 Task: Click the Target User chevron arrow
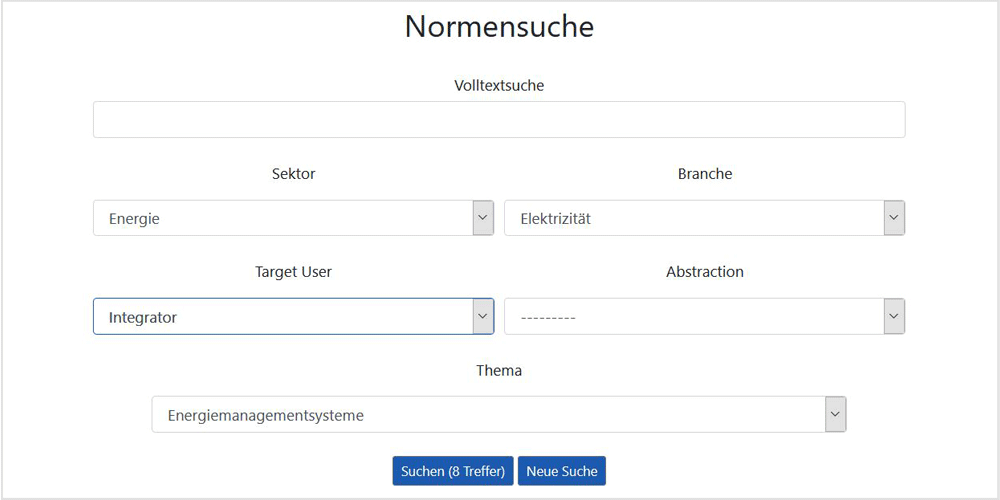[483, 316]
